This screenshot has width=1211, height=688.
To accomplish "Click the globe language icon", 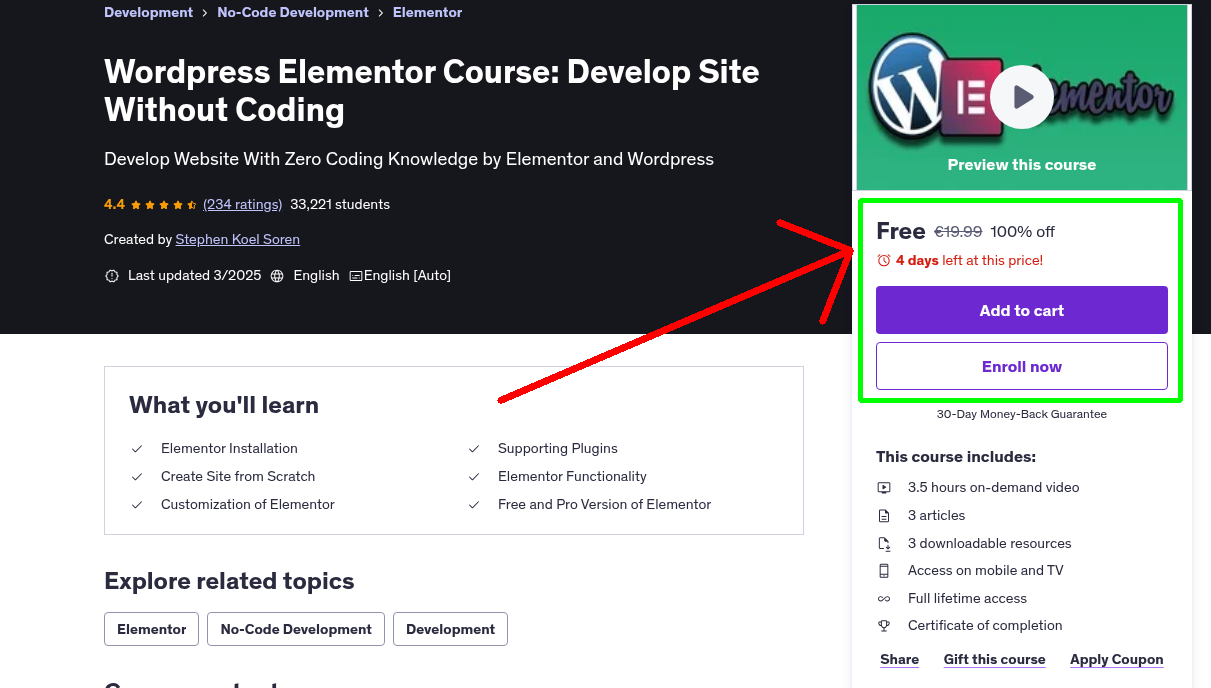I will (x=277, y=276).
